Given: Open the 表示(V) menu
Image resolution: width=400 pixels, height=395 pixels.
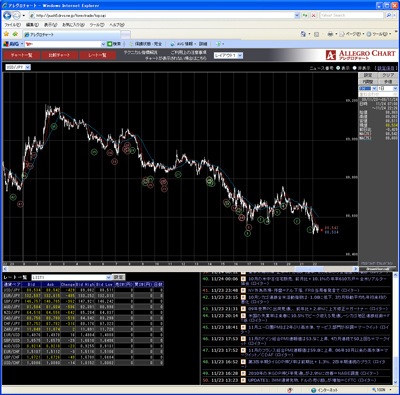Looking at the screenshot, I should pos(51,25).
